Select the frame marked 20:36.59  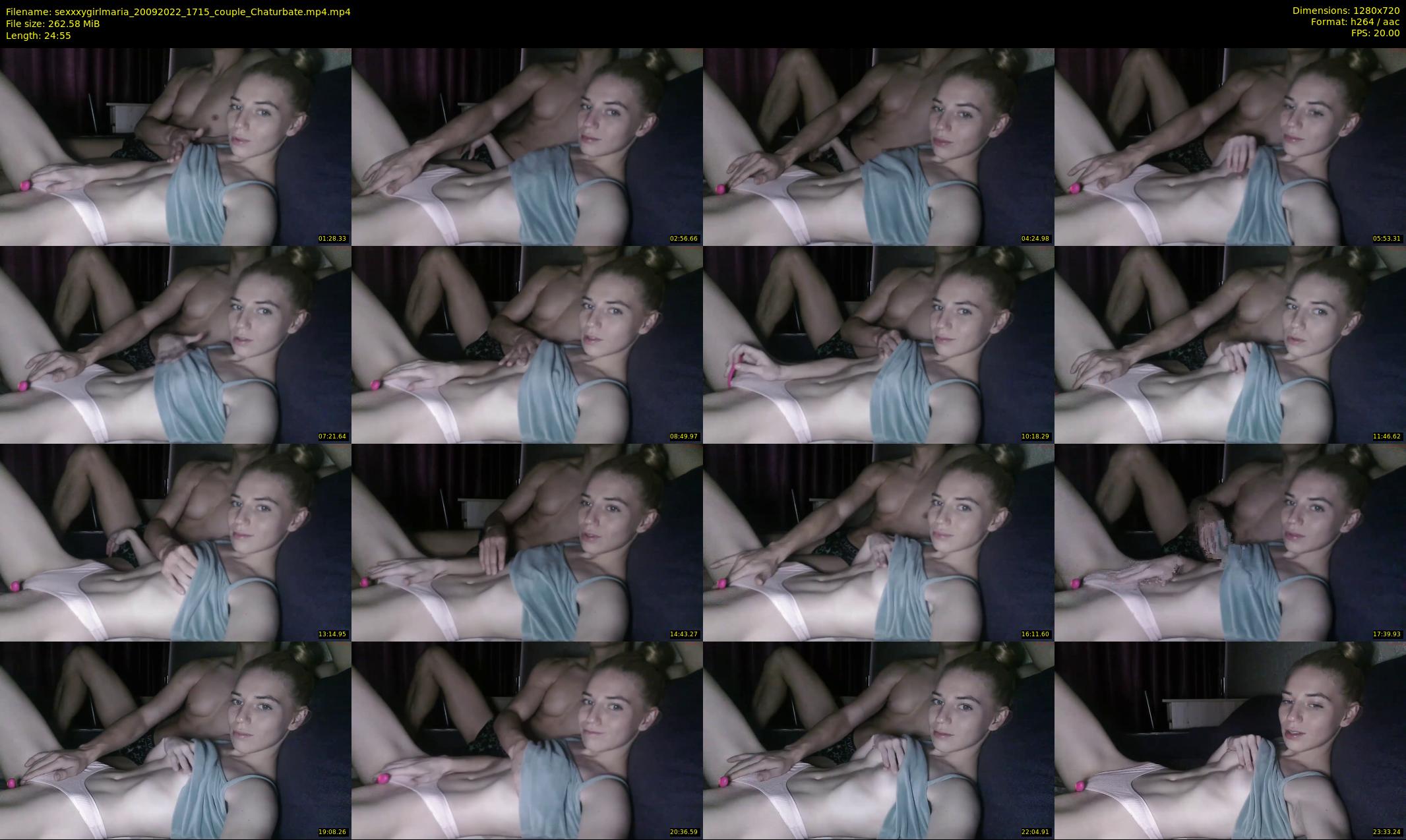527,740
